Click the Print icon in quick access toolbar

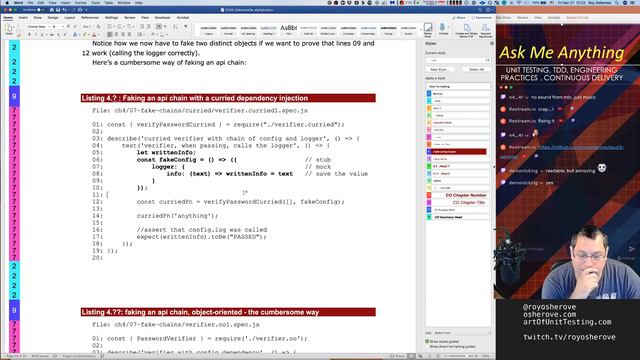(80, 9)
